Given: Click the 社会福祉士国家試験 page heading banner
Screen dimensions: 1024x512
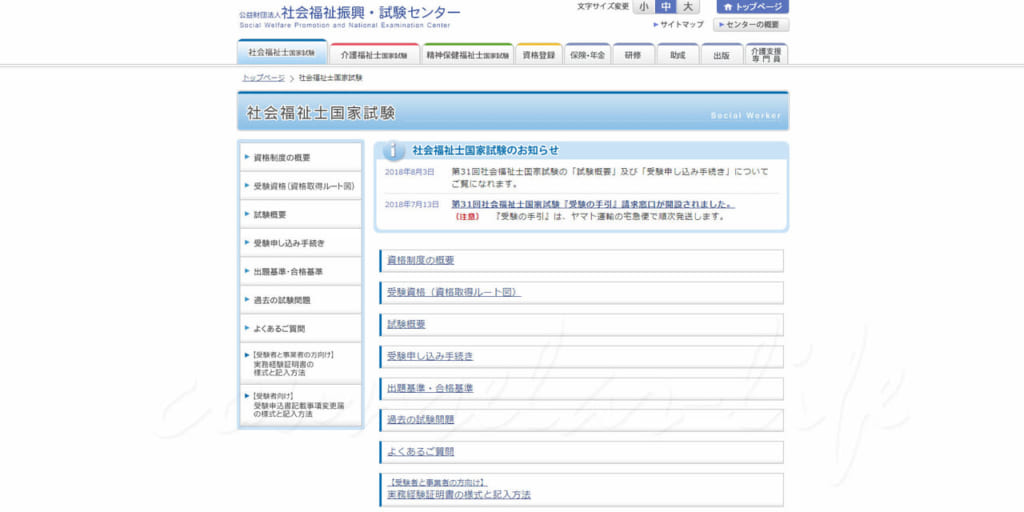Looking at the screenshot, I should pyautogui.click(x=513, y=112).
